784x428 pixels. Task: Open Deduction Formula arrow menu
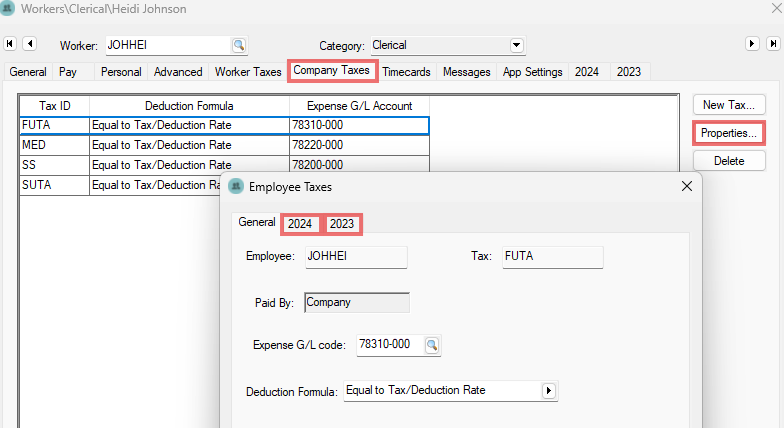tap(548, 390)
